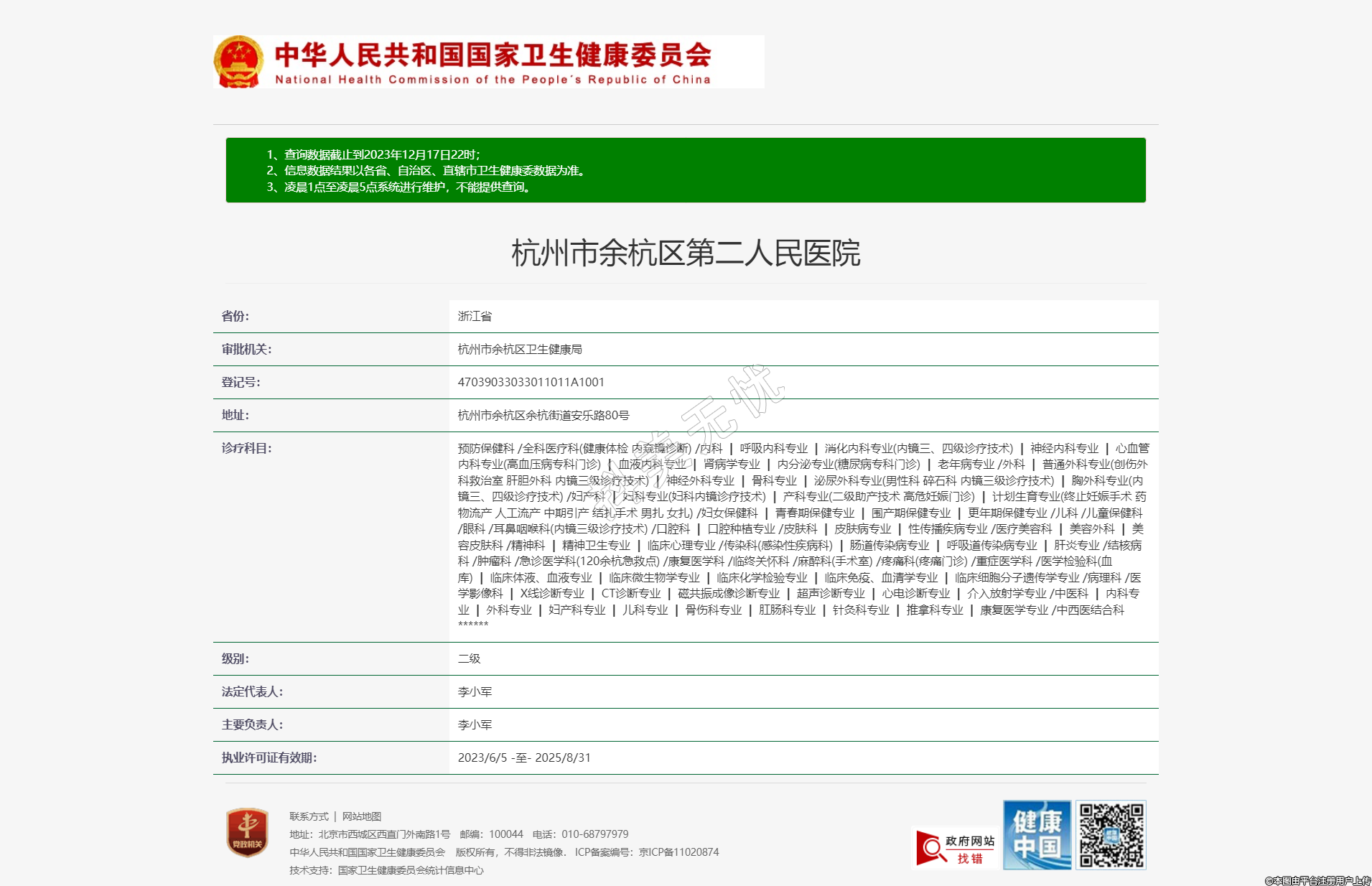
Task: Click the green query notice banner
Action: [x=686, y=170]
